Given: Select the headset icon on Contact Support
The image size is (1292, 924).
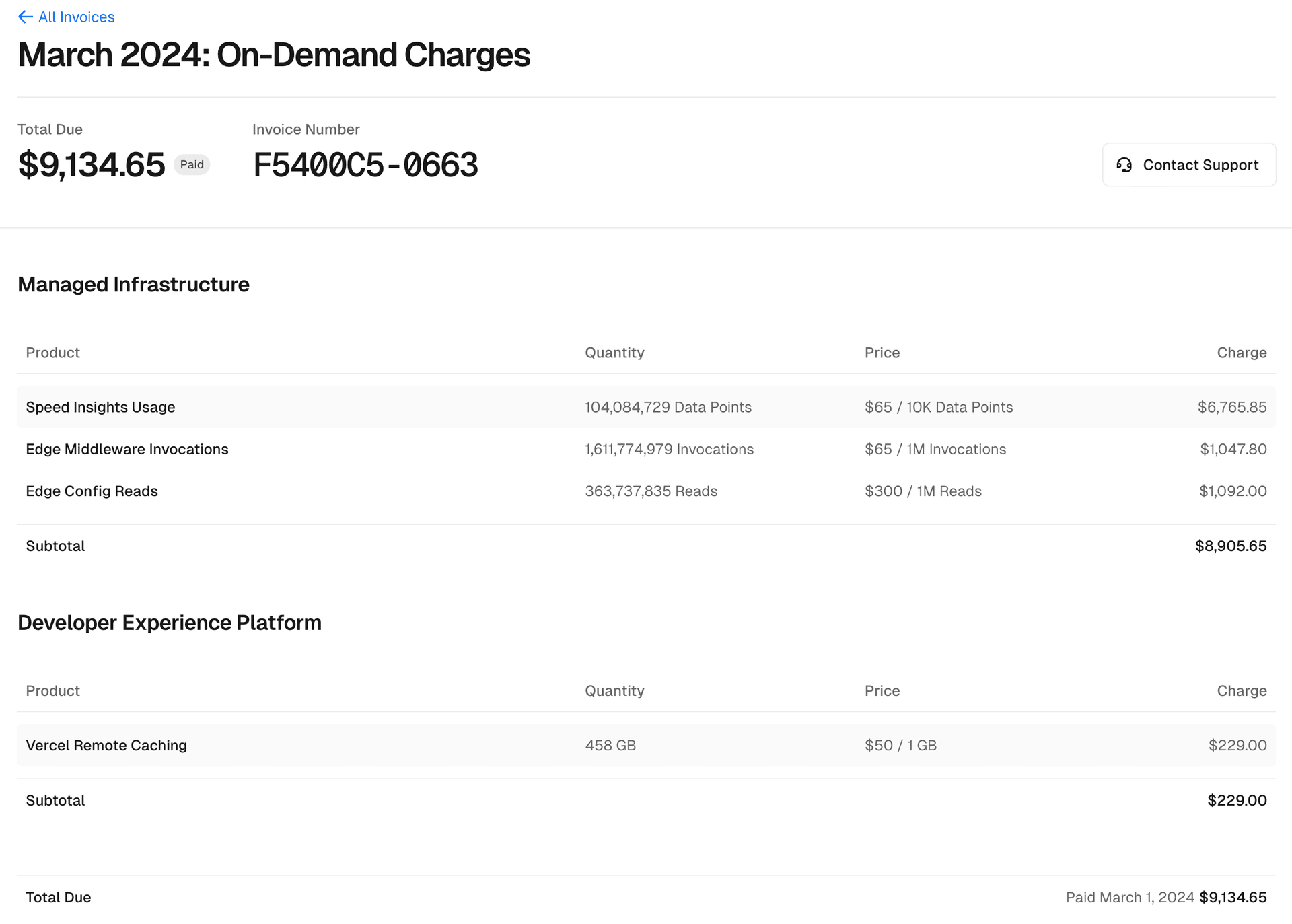Looking at the screenshot, I should pos(1124,164).
